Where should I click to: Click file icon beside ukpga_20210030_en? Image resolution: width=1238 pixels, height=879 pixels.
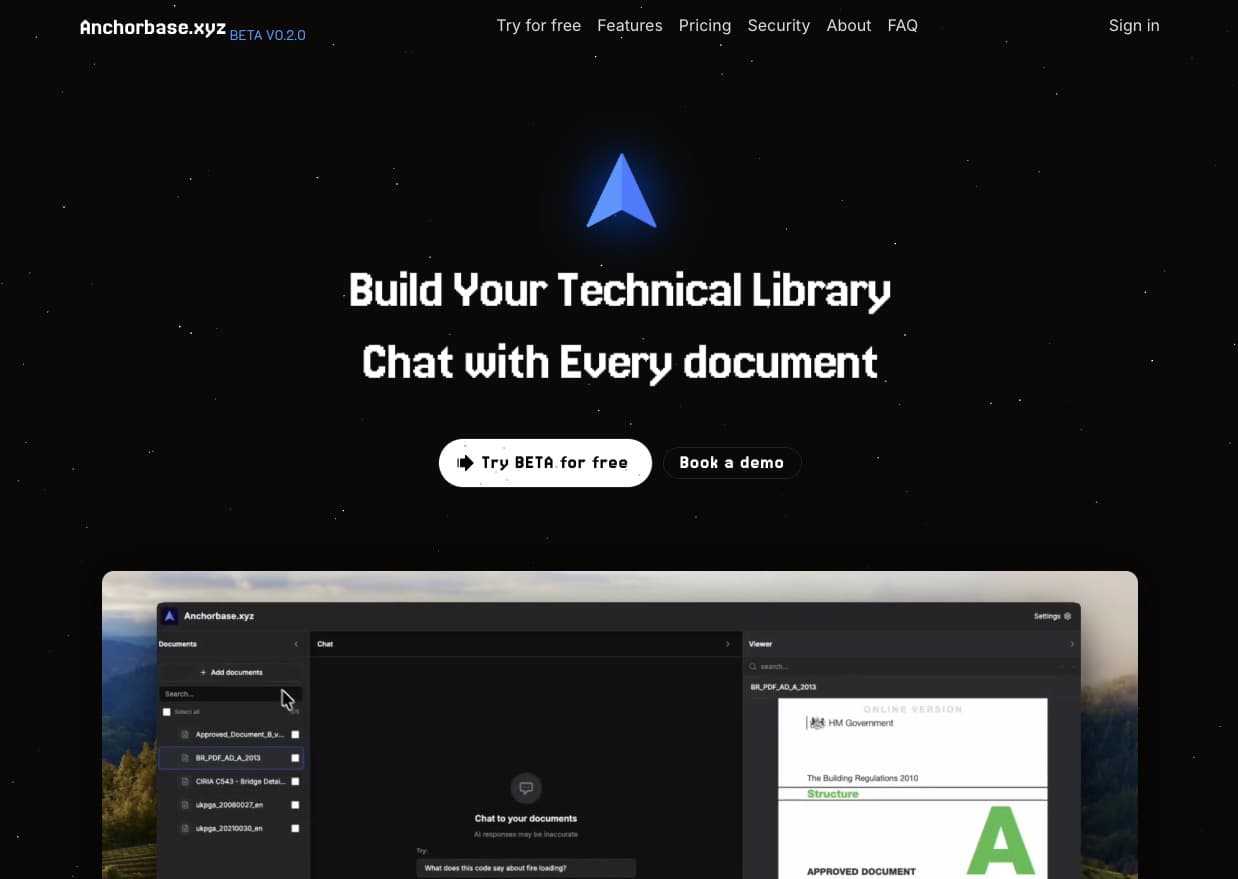click(x=185, y=828)
